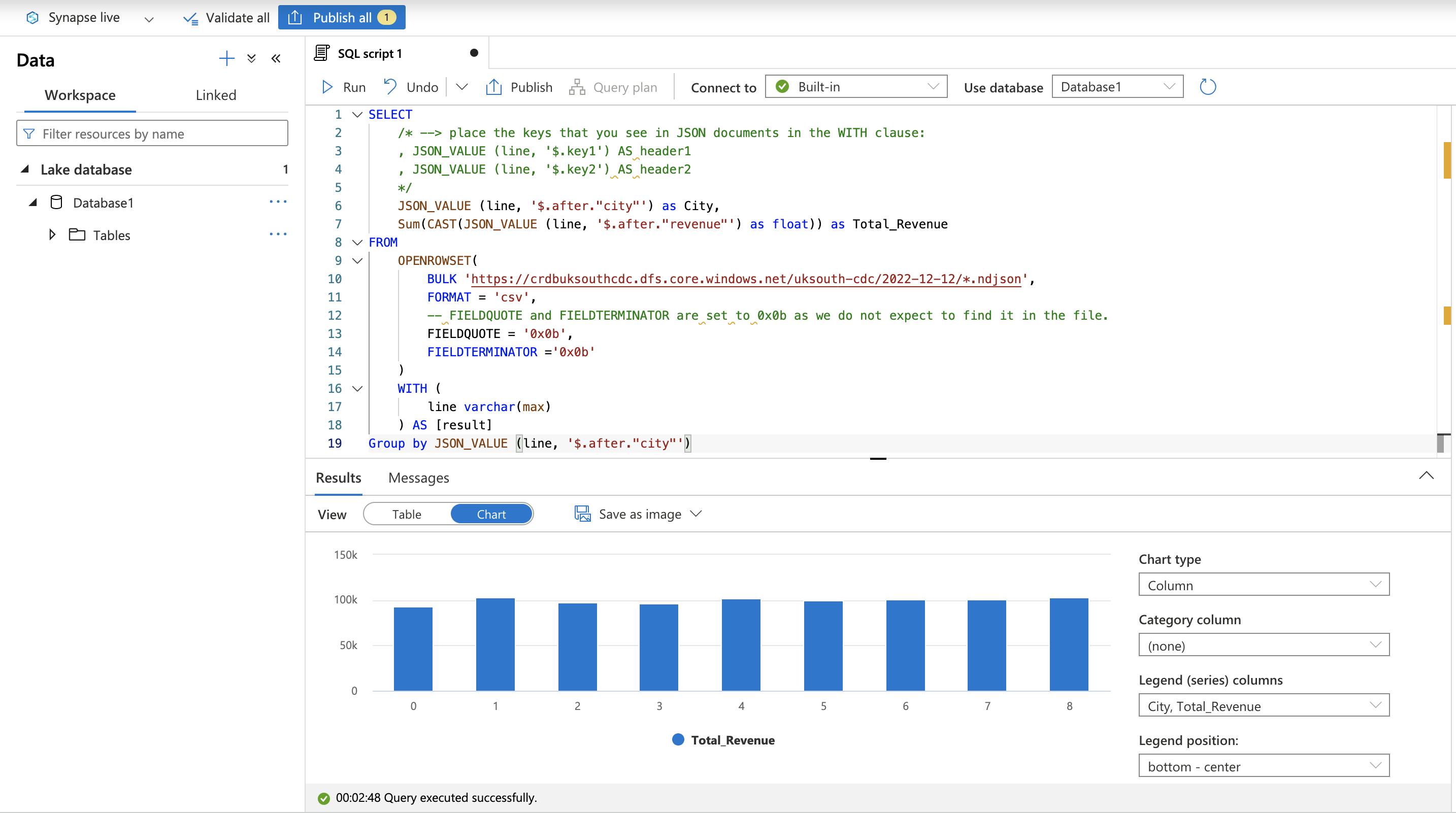Open the Database1 ellipsis actions menu
The width and height of the screenshot is (1456, 813).
click(278, 201)
